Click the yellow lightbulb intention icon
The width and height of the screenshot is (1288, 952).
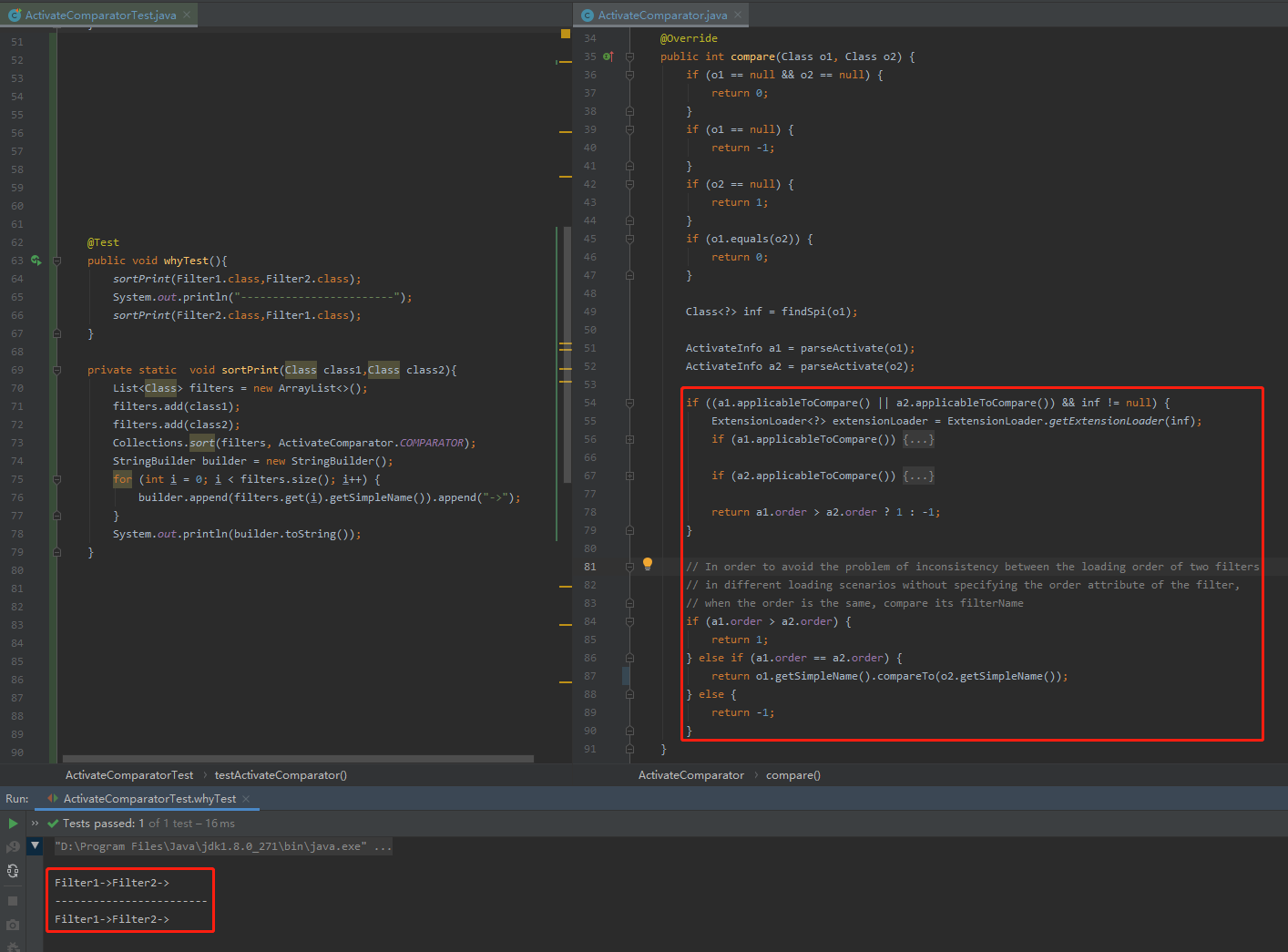coord(648,564)
